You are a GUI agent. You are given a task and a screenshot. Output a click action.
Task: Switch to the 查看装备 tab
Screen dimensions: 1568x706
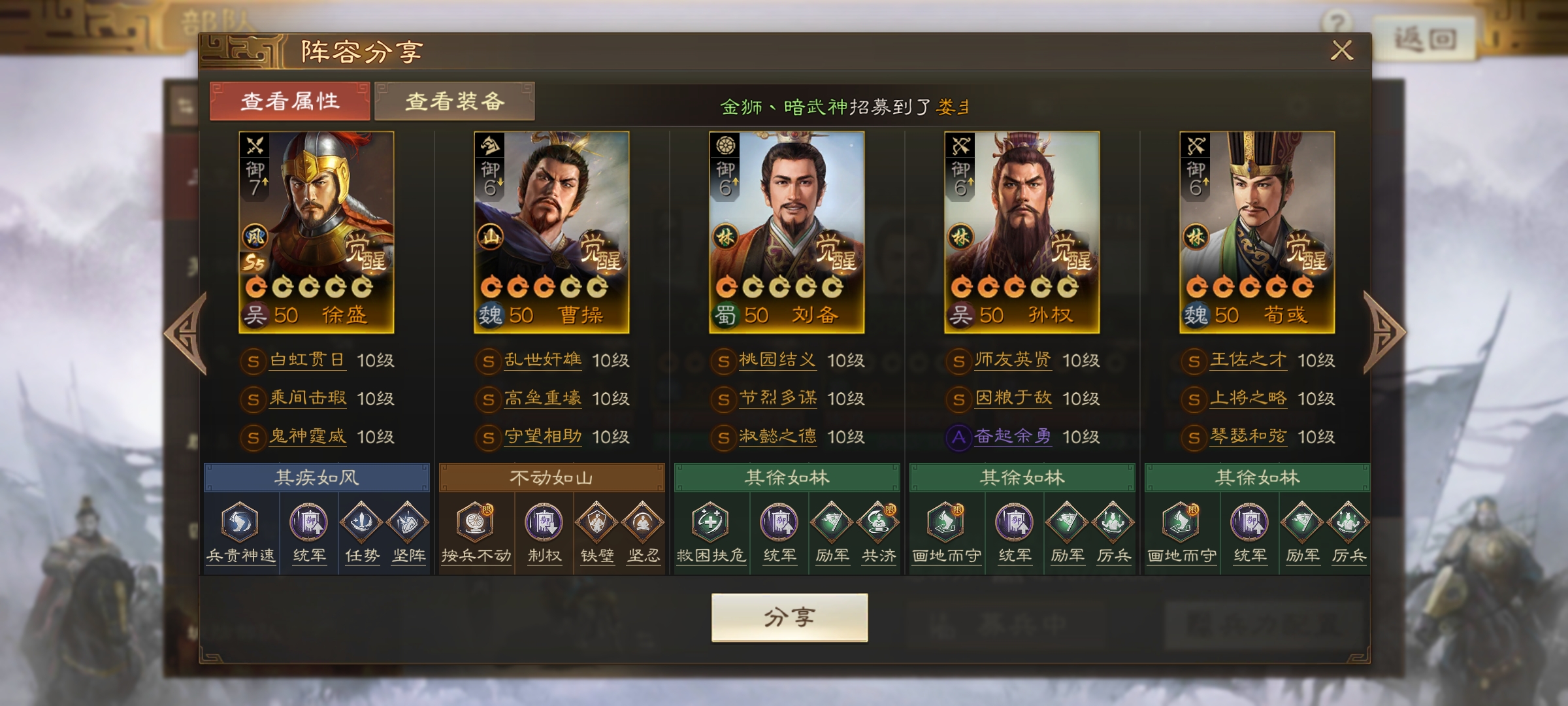tap(455, 101)
